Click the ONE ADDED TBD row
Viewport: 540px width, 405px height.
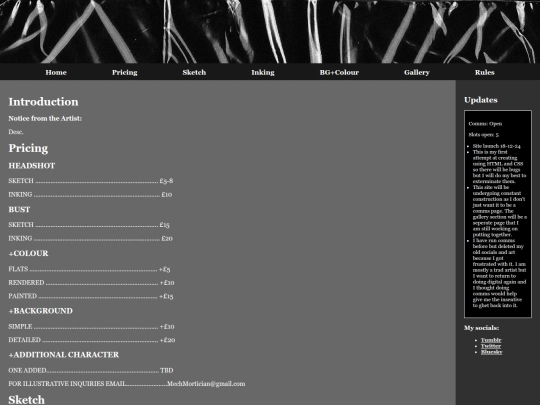click(x=91, y=371)
